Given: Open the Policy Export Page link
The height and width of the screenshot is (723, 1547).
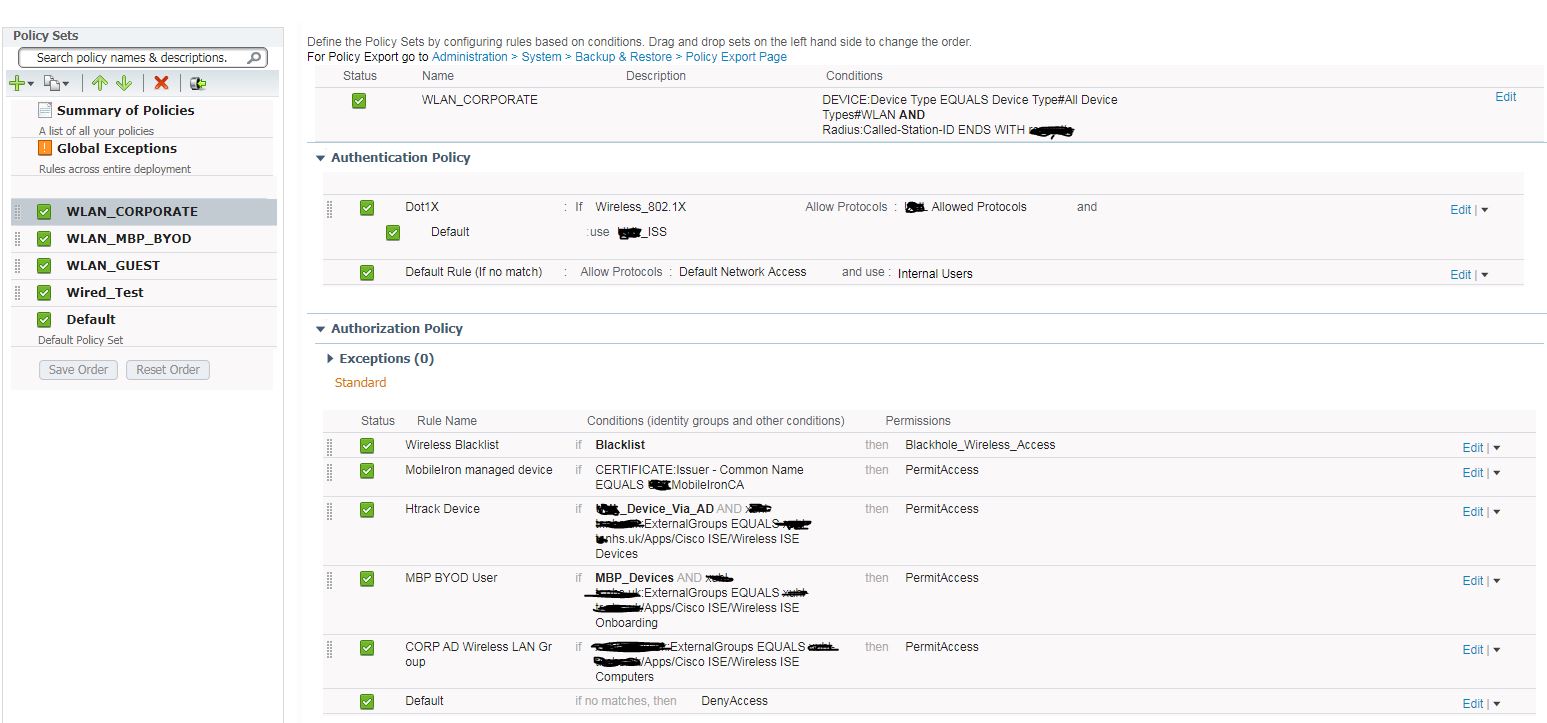Looking at the screenshot, I should [x=736, y=57].
